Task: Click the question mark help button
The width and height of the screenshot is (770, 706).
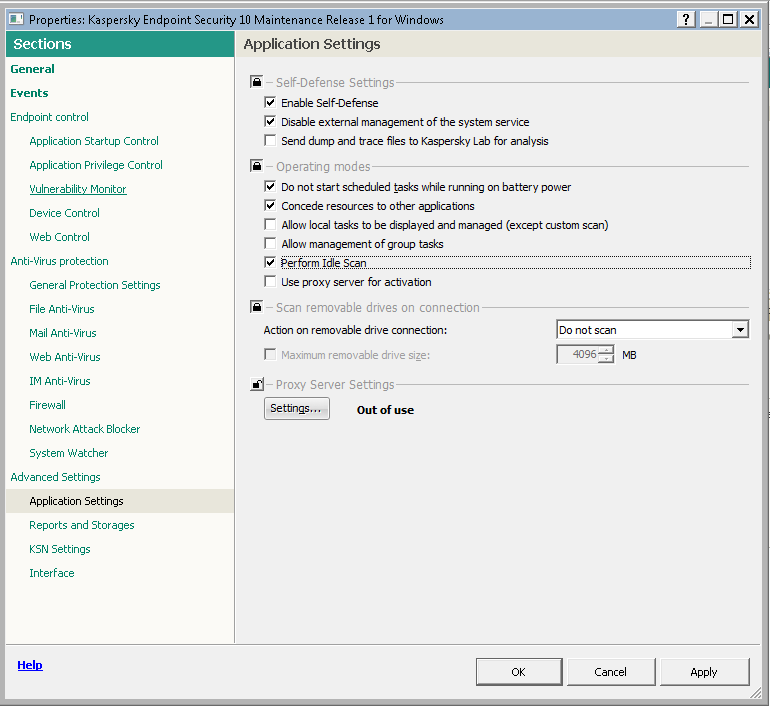Action: point(686,19)
